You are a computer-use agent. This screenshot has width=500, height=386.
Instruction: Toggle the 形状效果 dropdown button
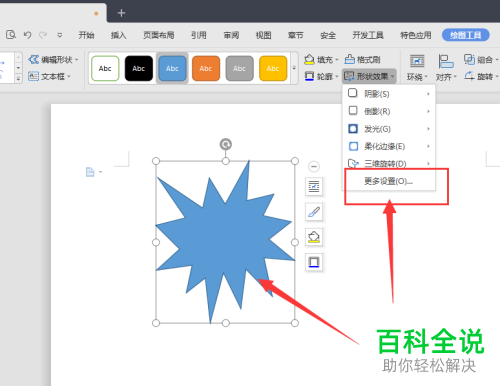[x=369, y=76]
